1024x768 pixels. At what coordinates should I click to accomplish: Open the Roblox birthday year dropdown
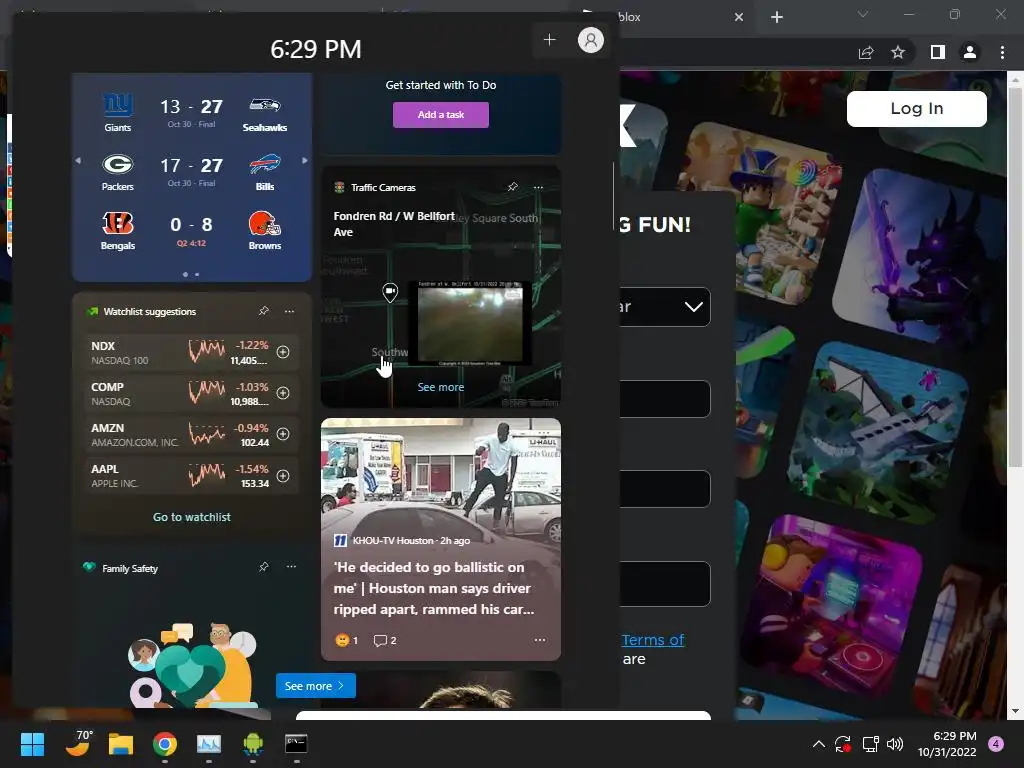[665, 307]
